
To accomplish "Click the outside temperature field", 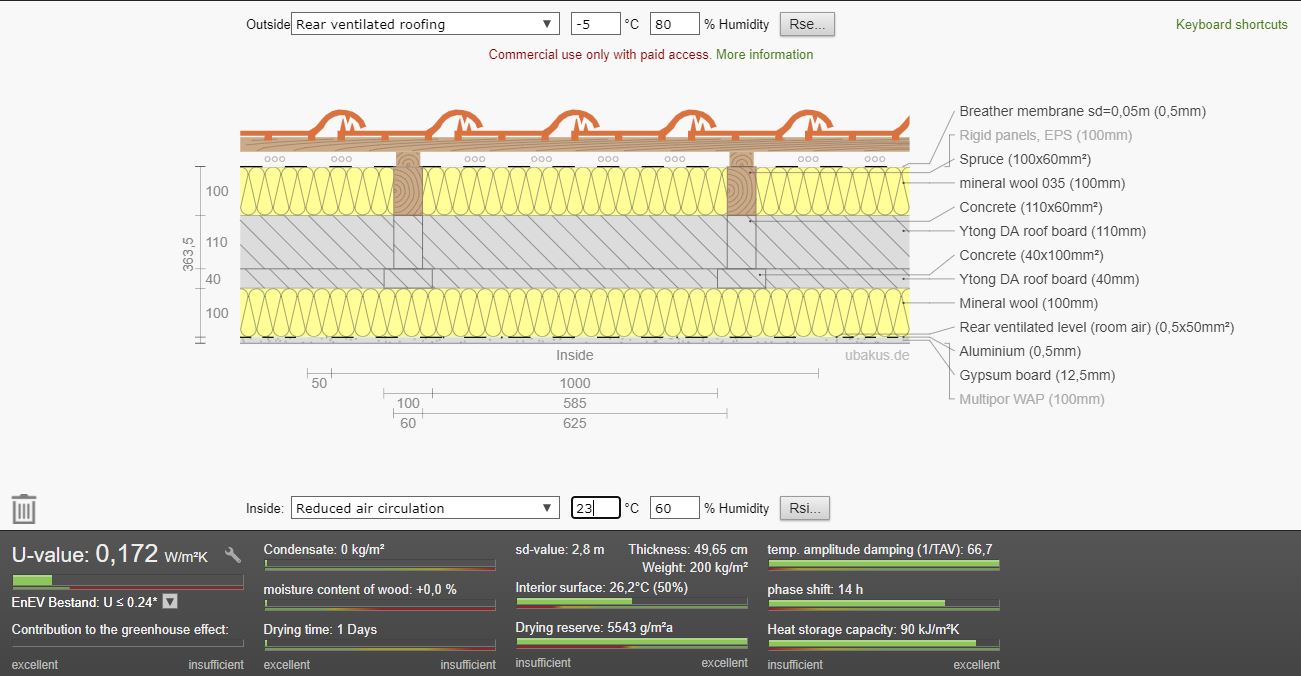I will [x=595, y=24].
